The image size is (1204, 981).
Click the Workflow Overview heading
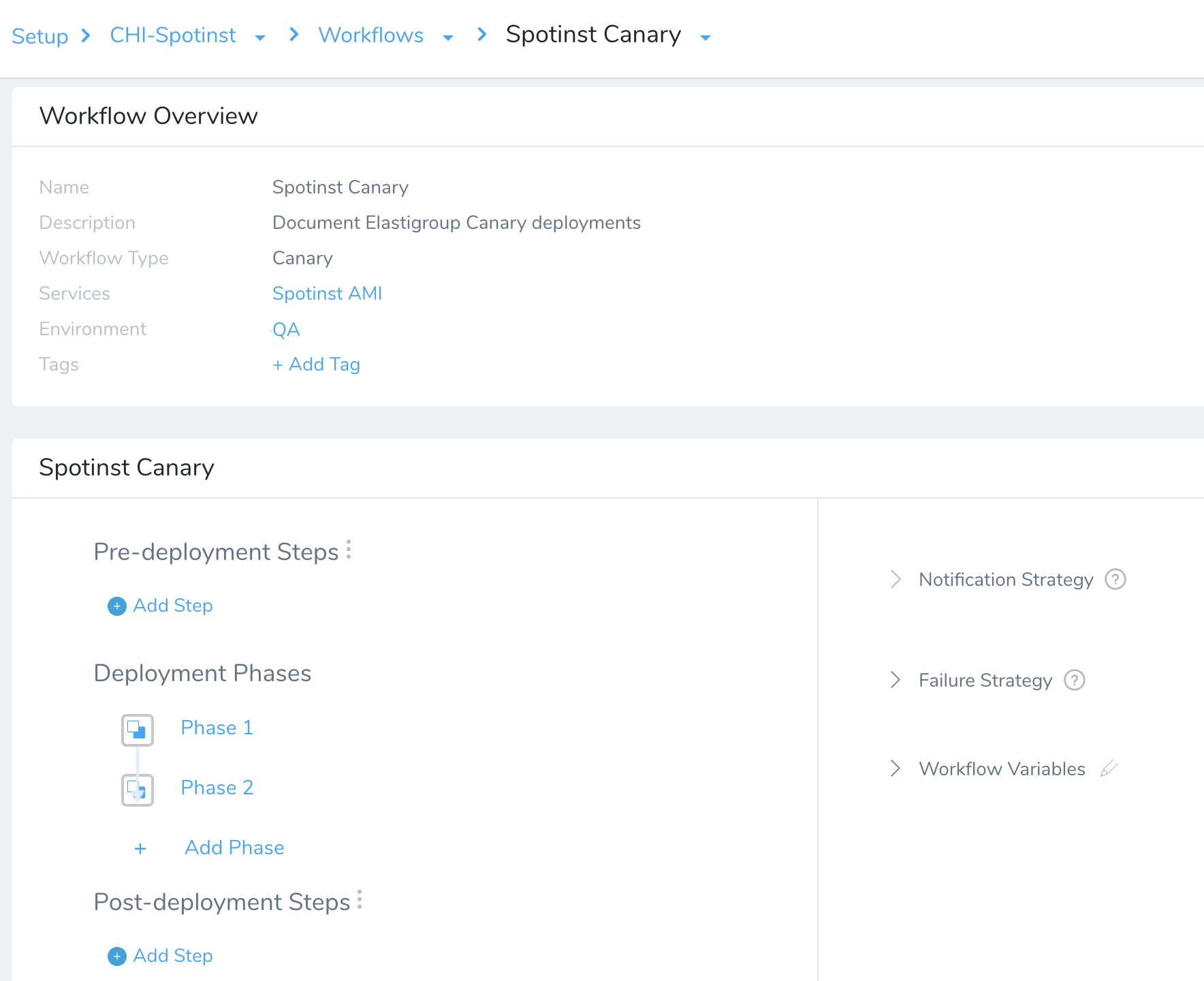point(148,116)
